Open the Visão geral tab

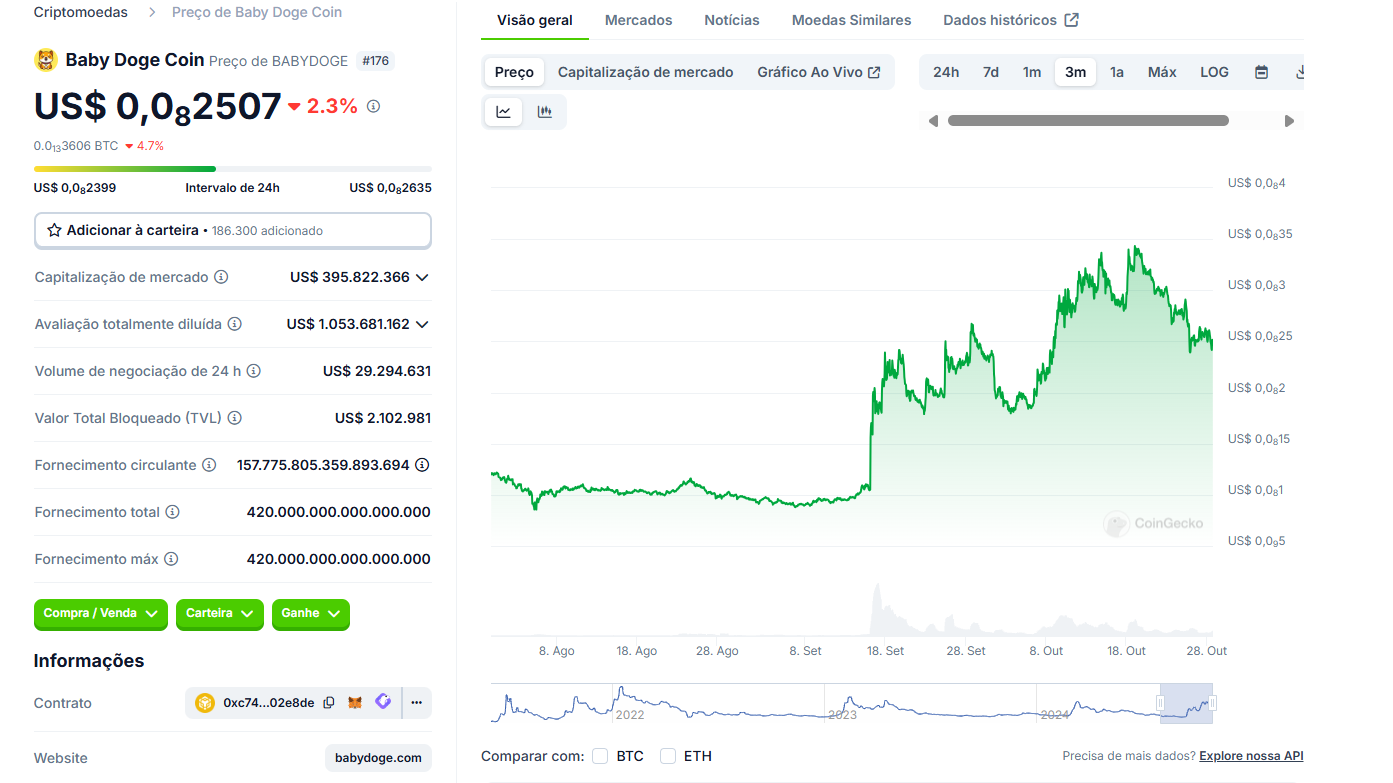pos(535,20)
